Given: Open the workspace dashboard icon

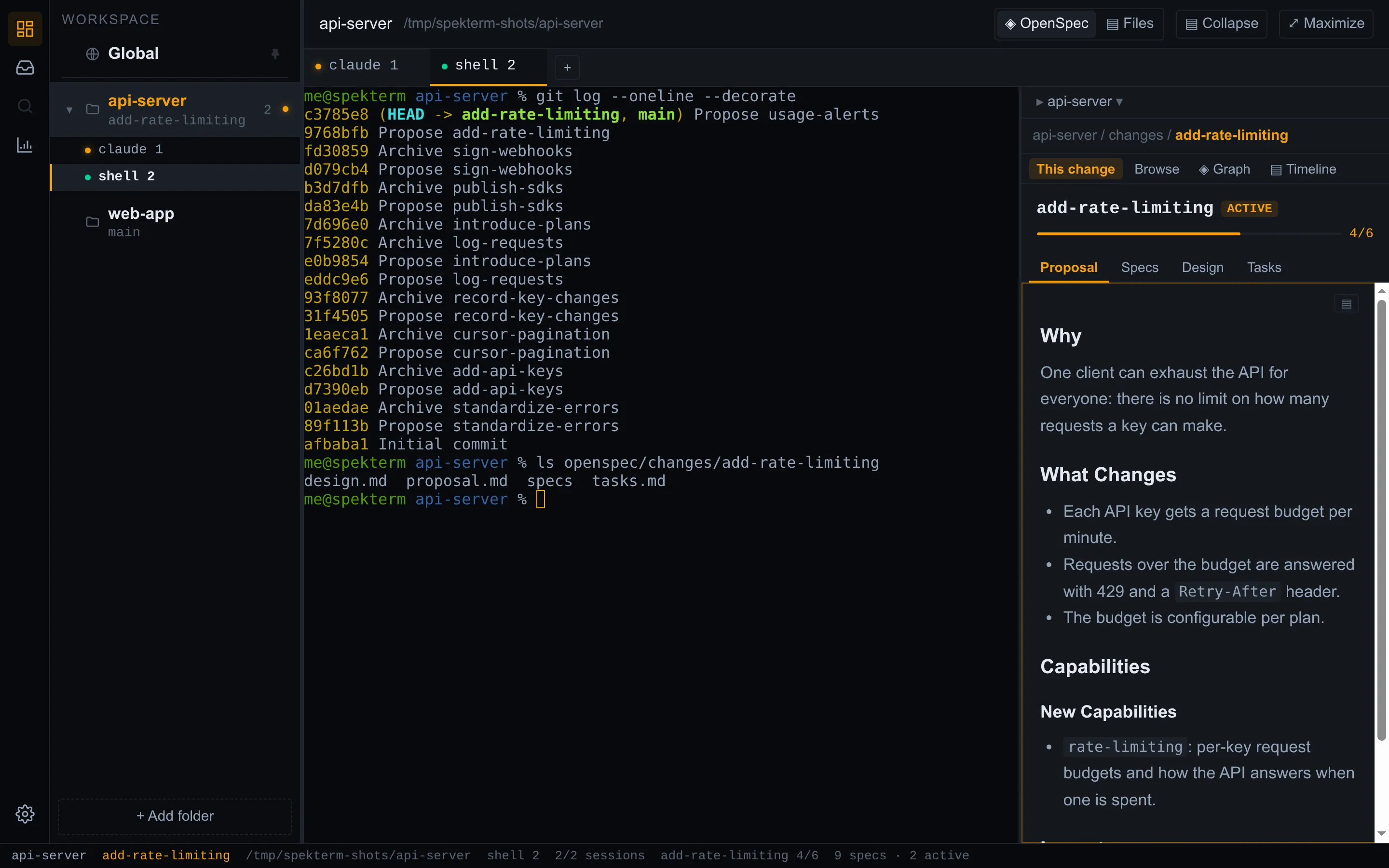Looking at the screenshot, I should coord(25,29).
